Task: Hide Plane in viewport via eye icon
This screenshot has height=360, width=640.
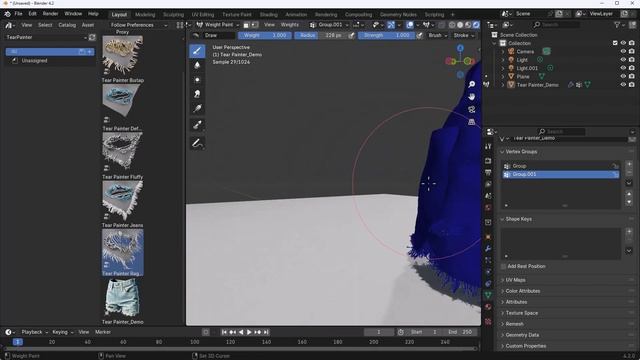Action: 623,76
